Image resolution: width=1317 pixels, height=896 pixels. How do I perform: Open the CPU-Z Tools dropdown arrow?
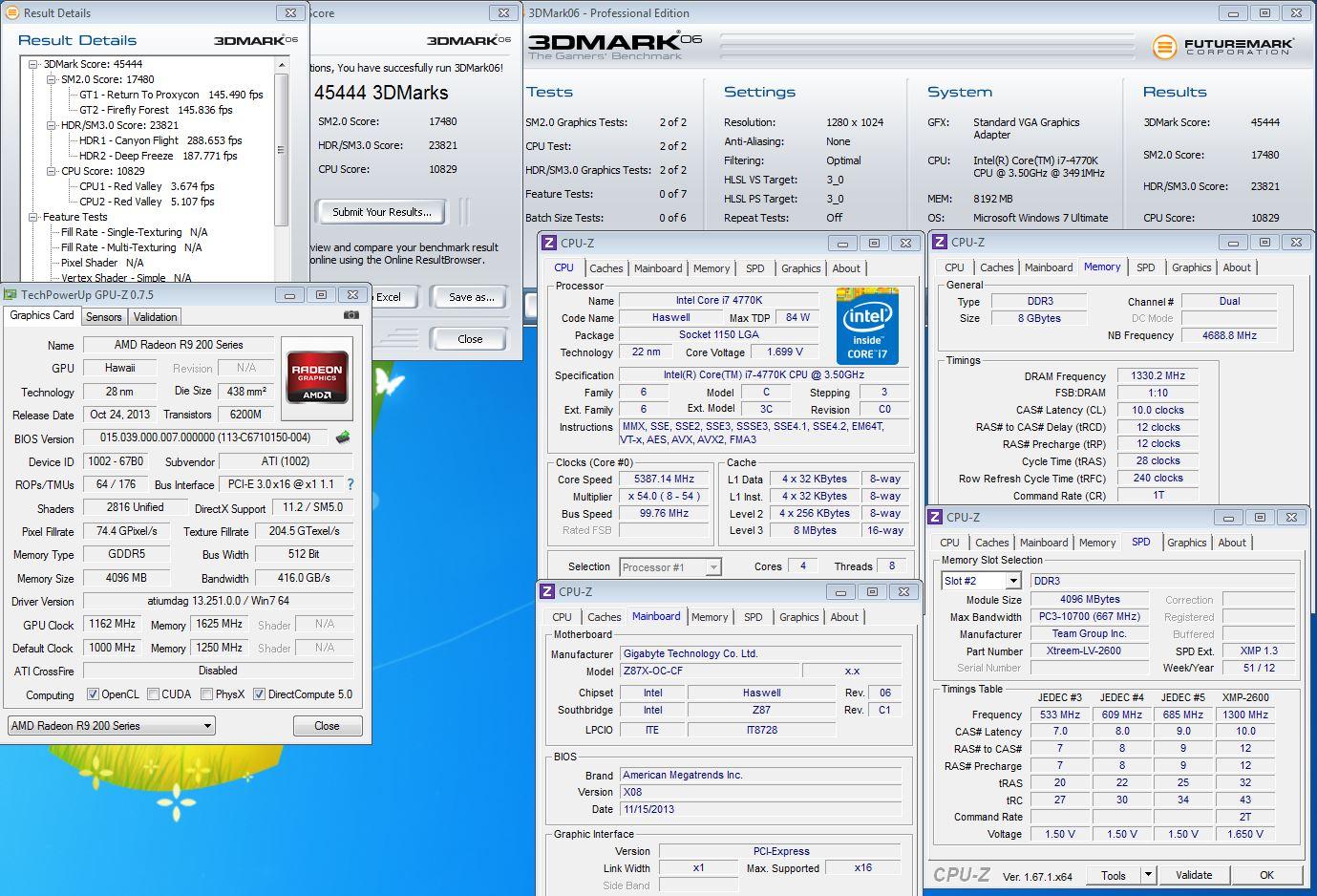[1148, 875]
